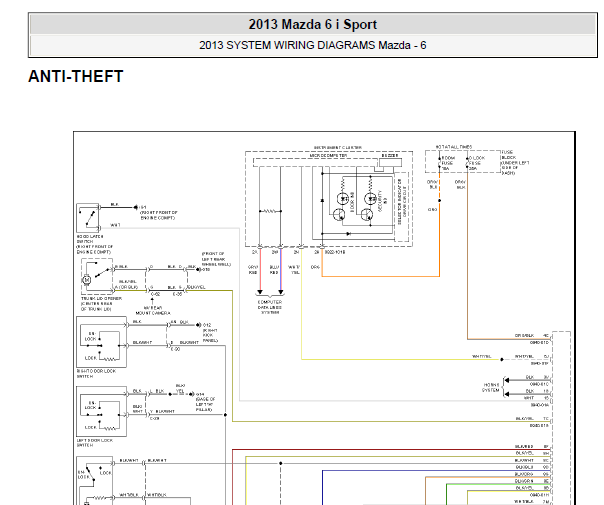Click "WHT/YEL" label below the instrument cluster
The width and height of the screenshot is (604, 505).
coord(294,270)
